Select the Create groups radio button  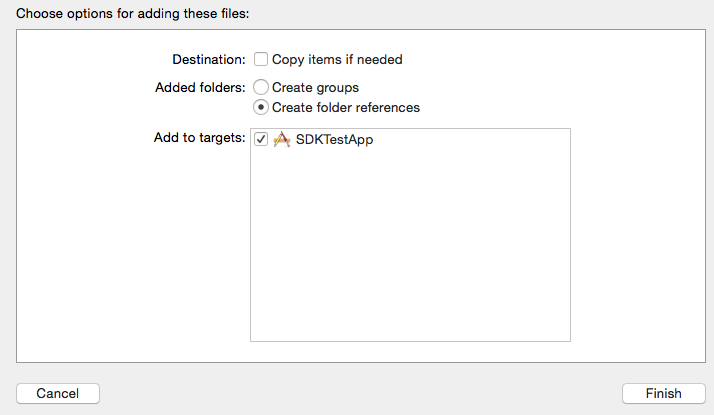[260, 87]
